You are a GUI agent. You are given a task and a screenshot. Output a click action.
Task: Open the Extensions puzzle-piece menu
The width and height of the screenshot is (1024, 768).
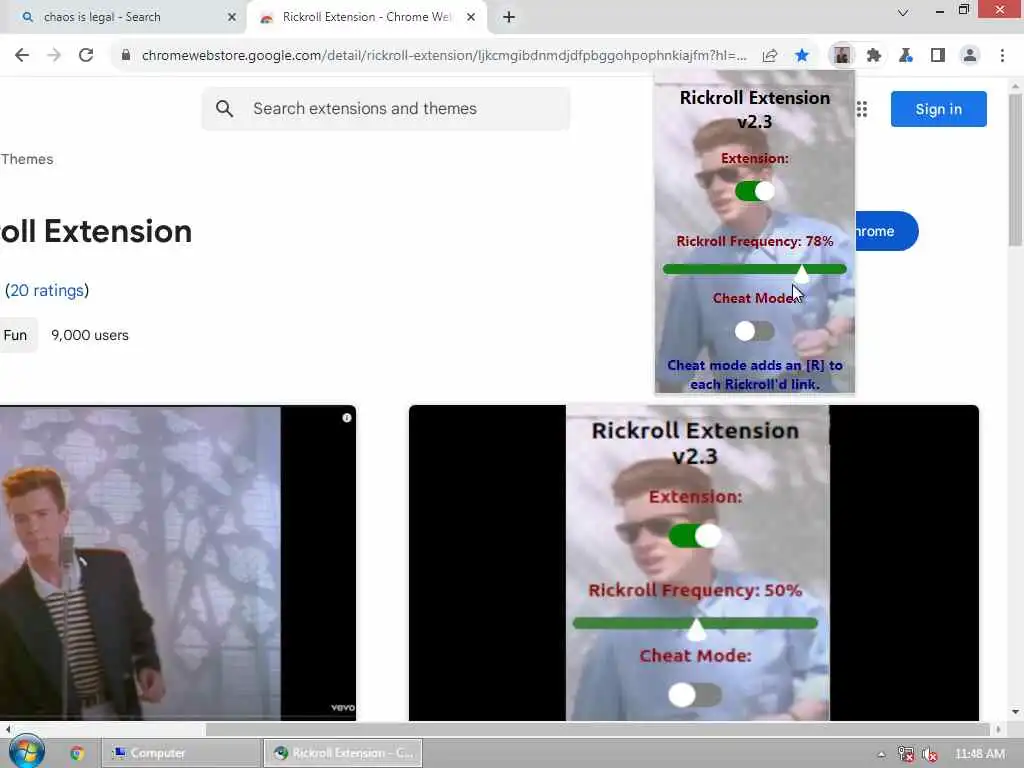[x=874, y=56]
